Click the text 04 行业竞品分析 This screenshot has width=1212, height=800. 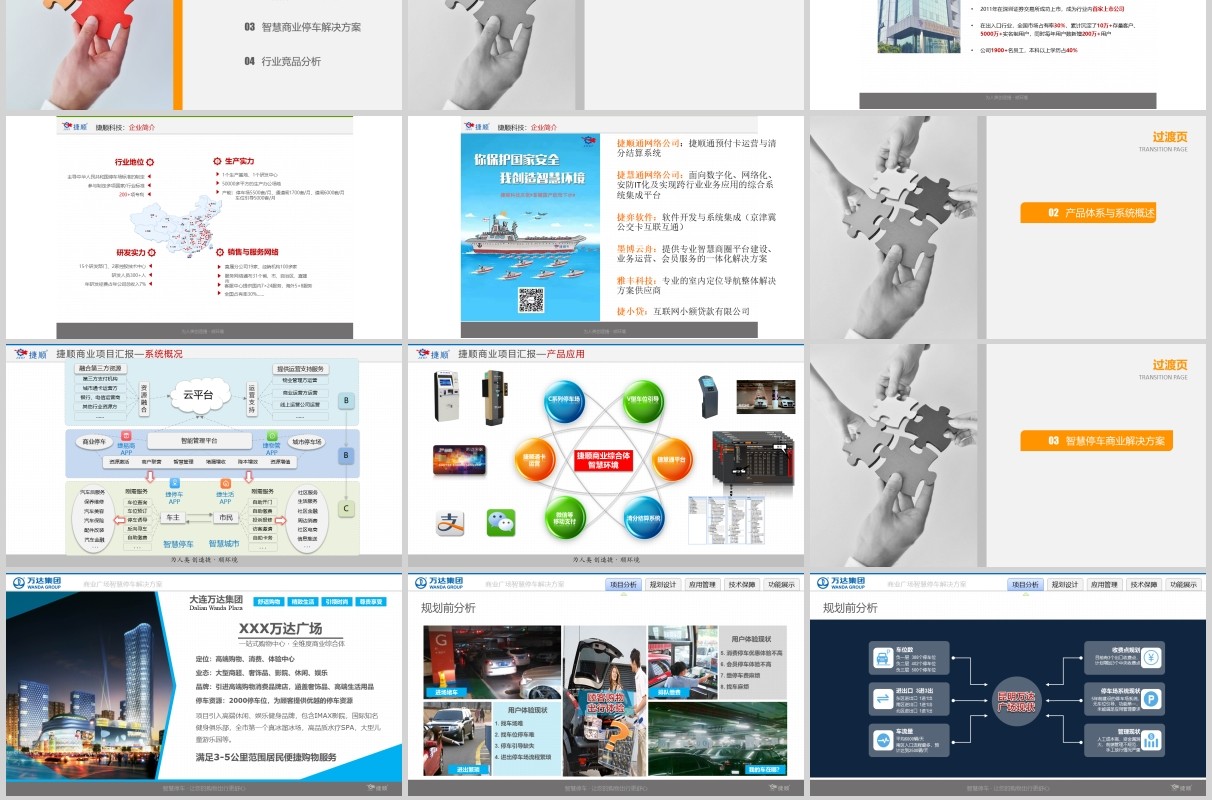[283, 61]
